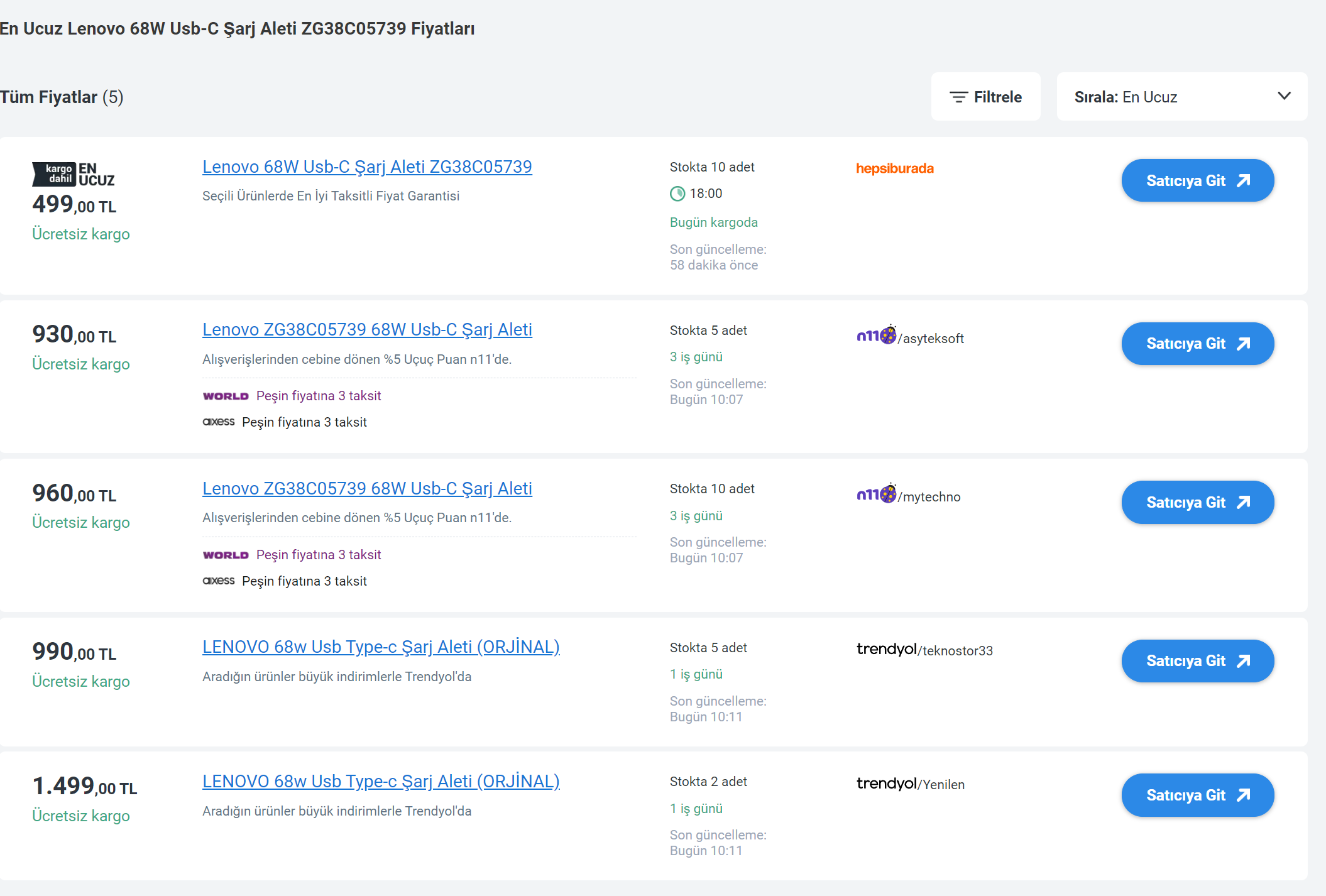Screen dimensions: 1326x896
Task: Go to seller for hepsiburada offer
Action: coord(1198,180)
